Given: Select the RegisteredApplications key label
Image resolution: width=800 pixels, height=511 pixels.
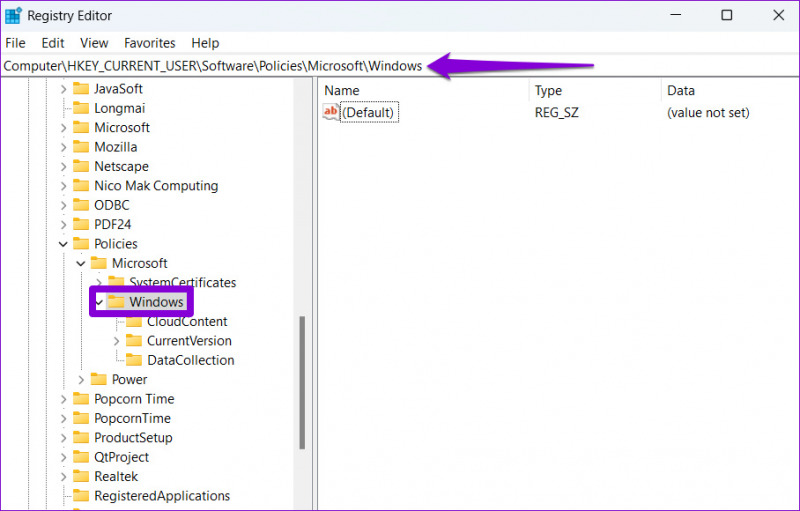Looking at the screenshot, I should (x=162, y=496).
